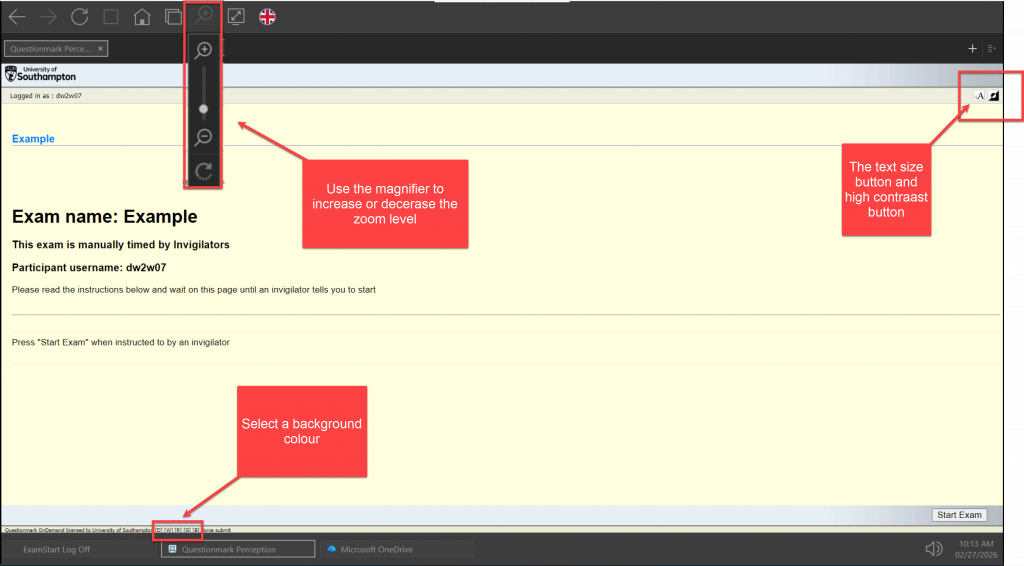Toggle the high contrast button
The height and width of the screenshot is (566, 1024).
(x=994, y=96)
